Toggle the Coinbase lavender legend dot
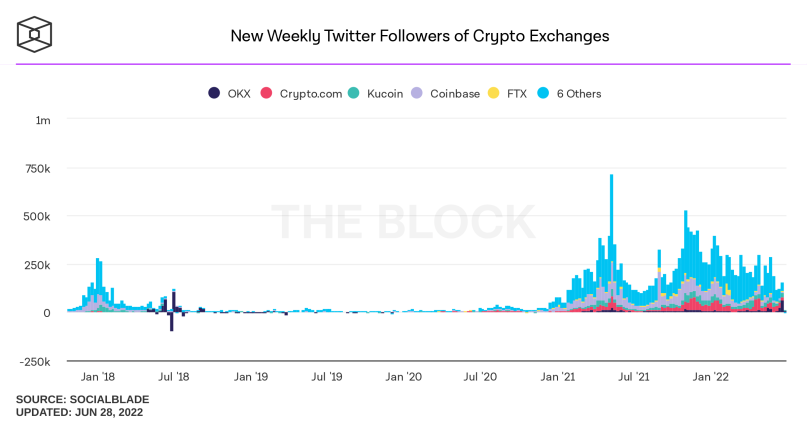 [416, 93]
